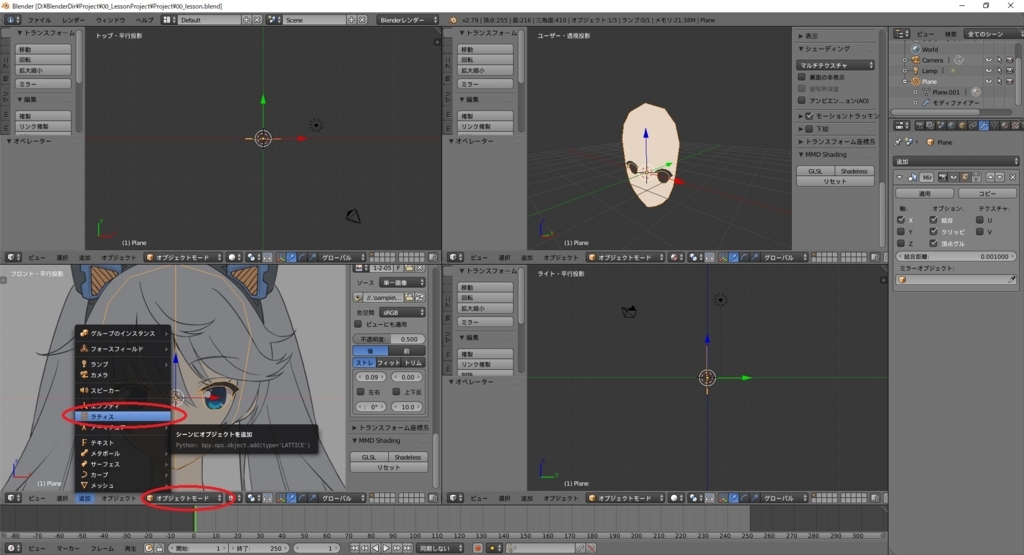This screenshot has height=555, width=1024.
Task: Toggle Camera visibility eye in outliner
Action: coord(989,60)
